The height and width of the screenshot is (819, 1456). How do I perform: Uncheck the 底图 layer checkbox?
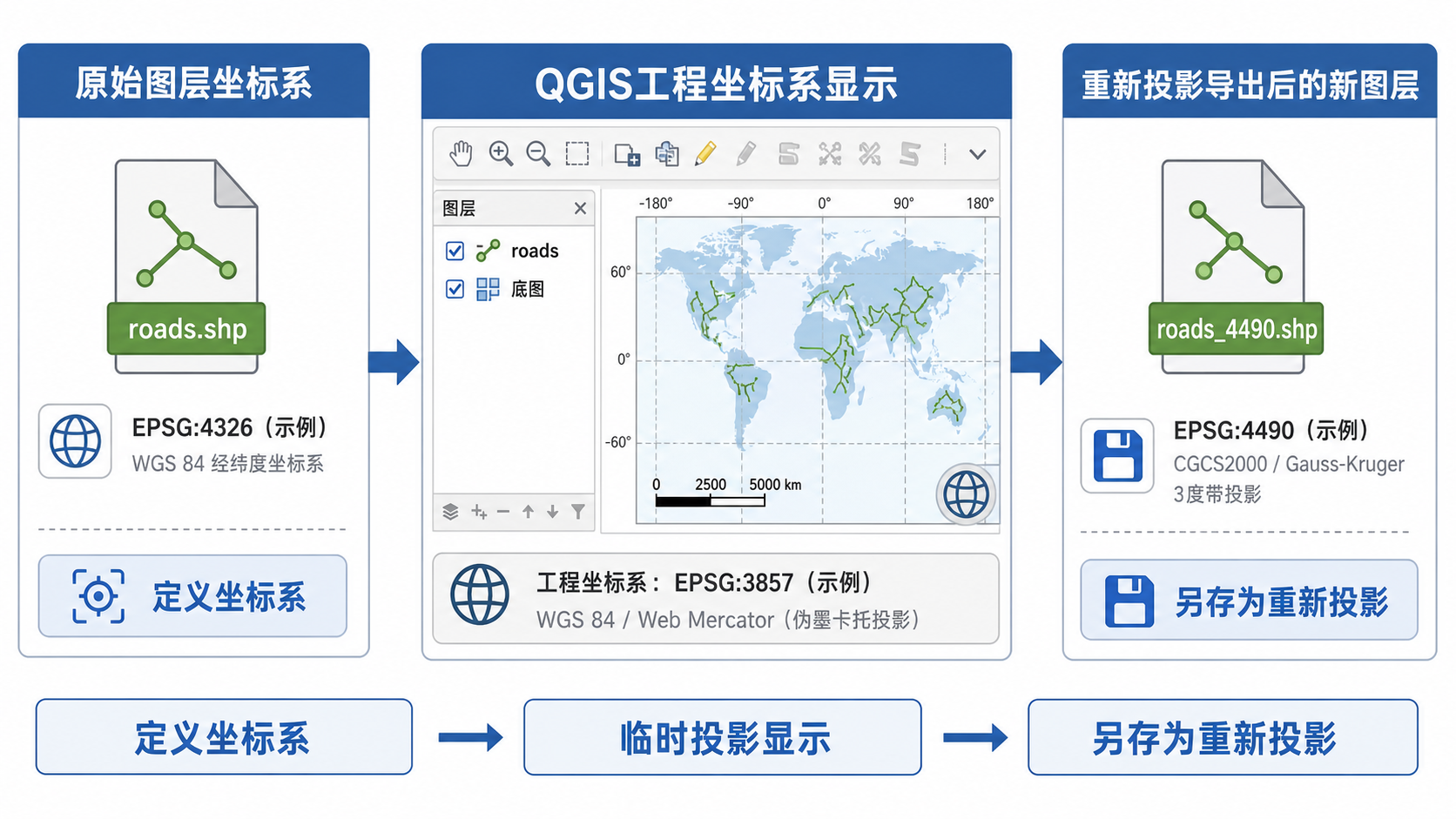455,288
